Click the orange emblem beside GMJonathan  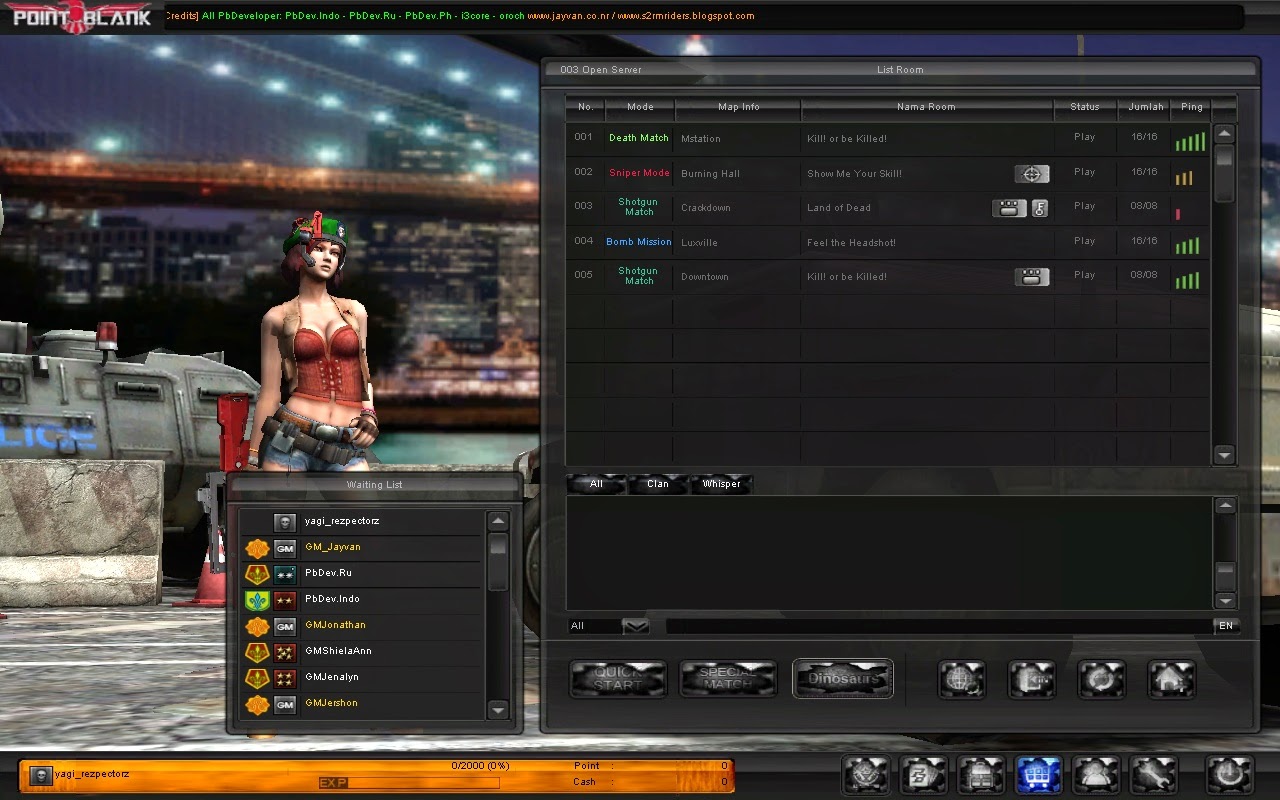(x=257, y=626)
